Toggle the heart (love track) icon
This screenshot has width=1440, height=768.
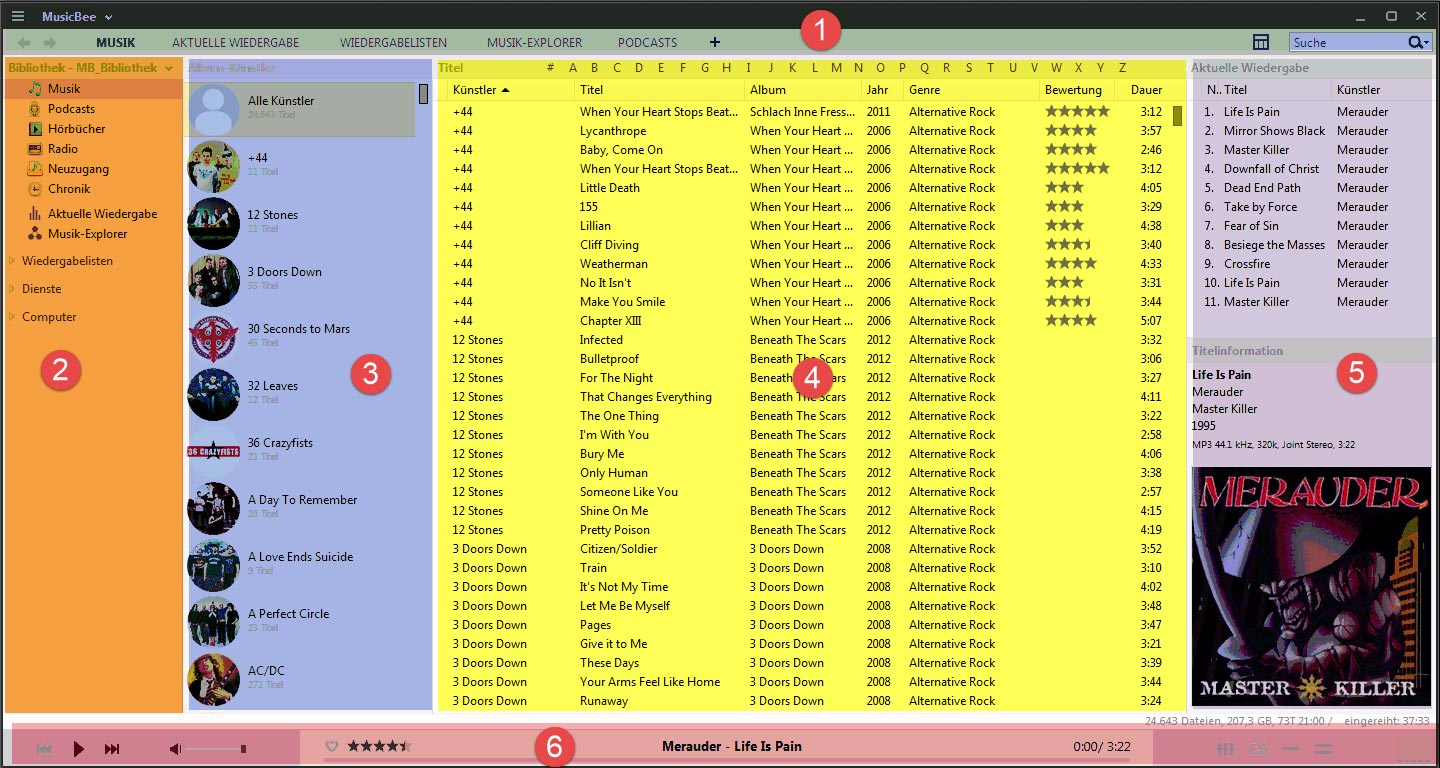click(x=333, y=746)
